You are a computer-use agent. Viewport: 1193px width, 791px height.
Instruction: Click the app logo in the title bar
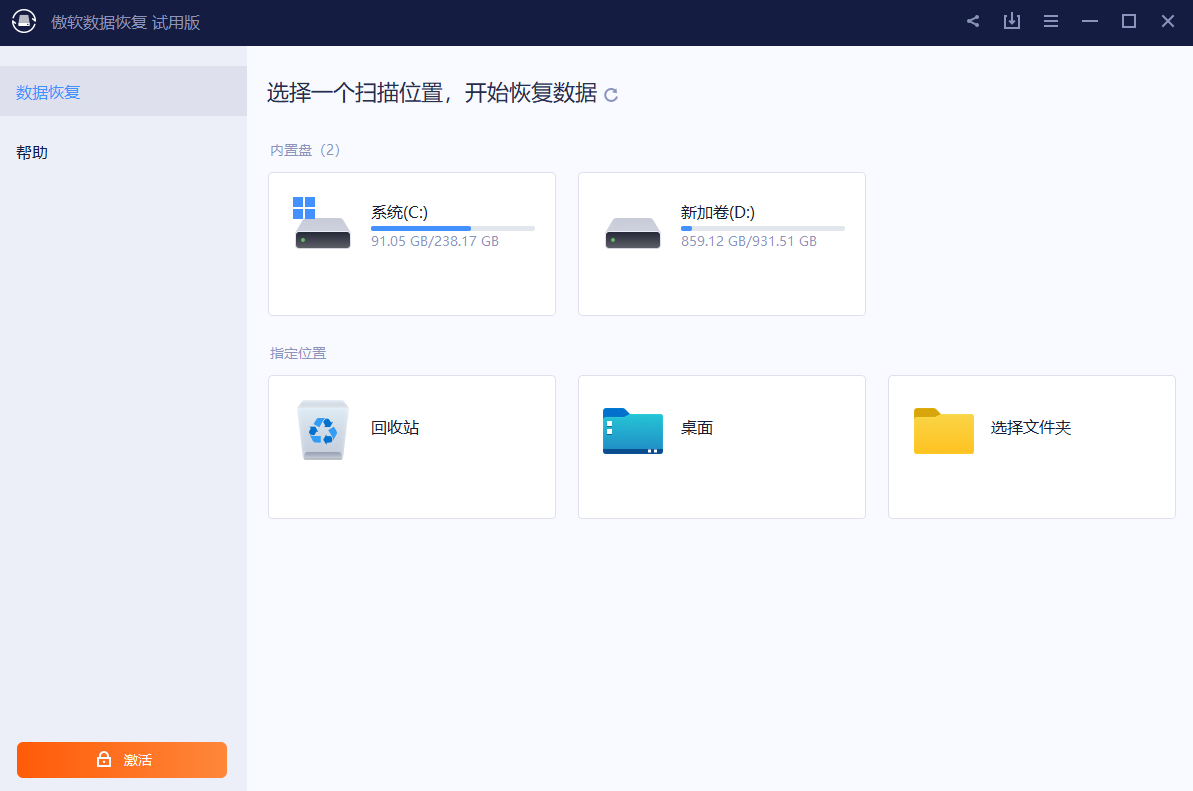pos(24,20)
